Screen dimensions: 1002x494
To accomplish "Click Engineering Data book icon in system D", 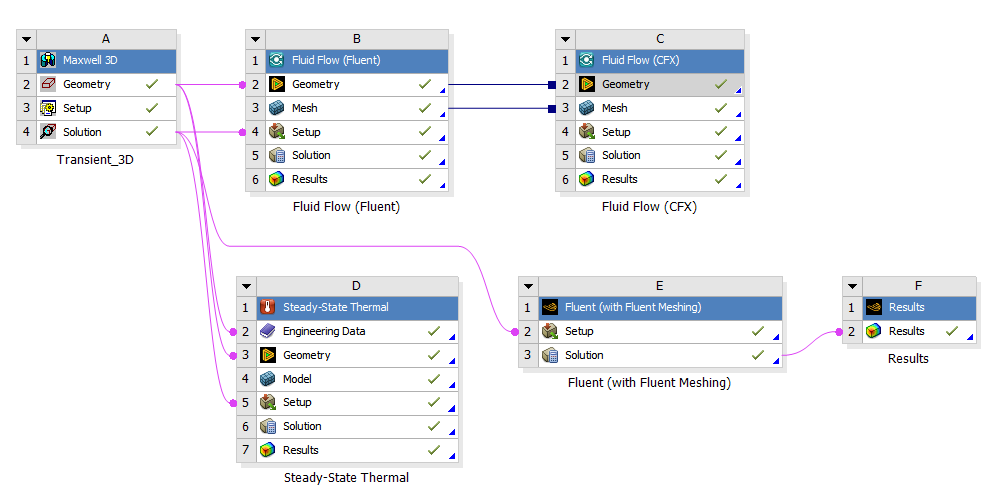I will [x=268, y=331].
